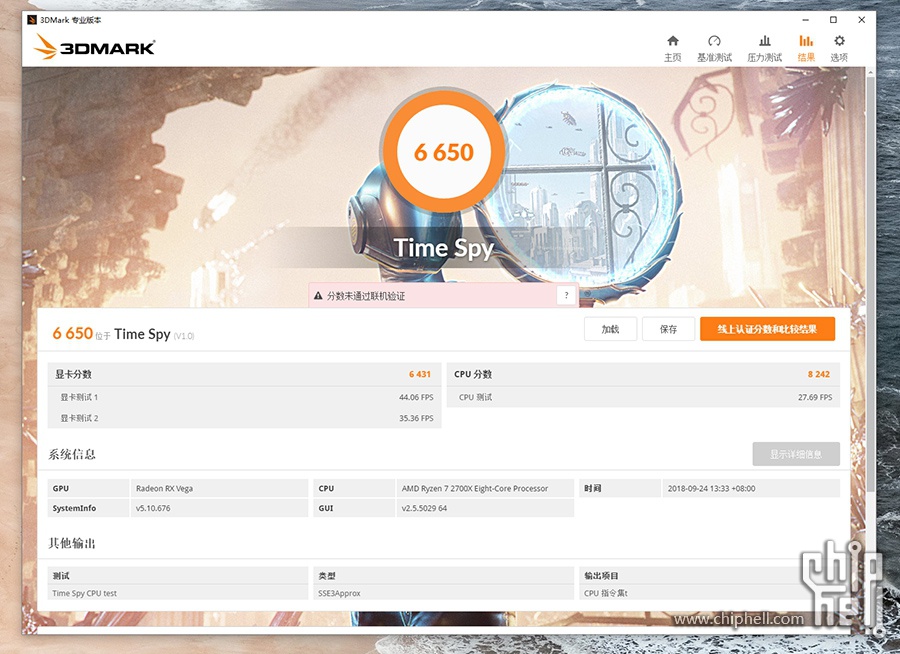This screenshot has height=654, width=900.
Task: Maximize the 3DMark window
Action: tap(833, 20)
